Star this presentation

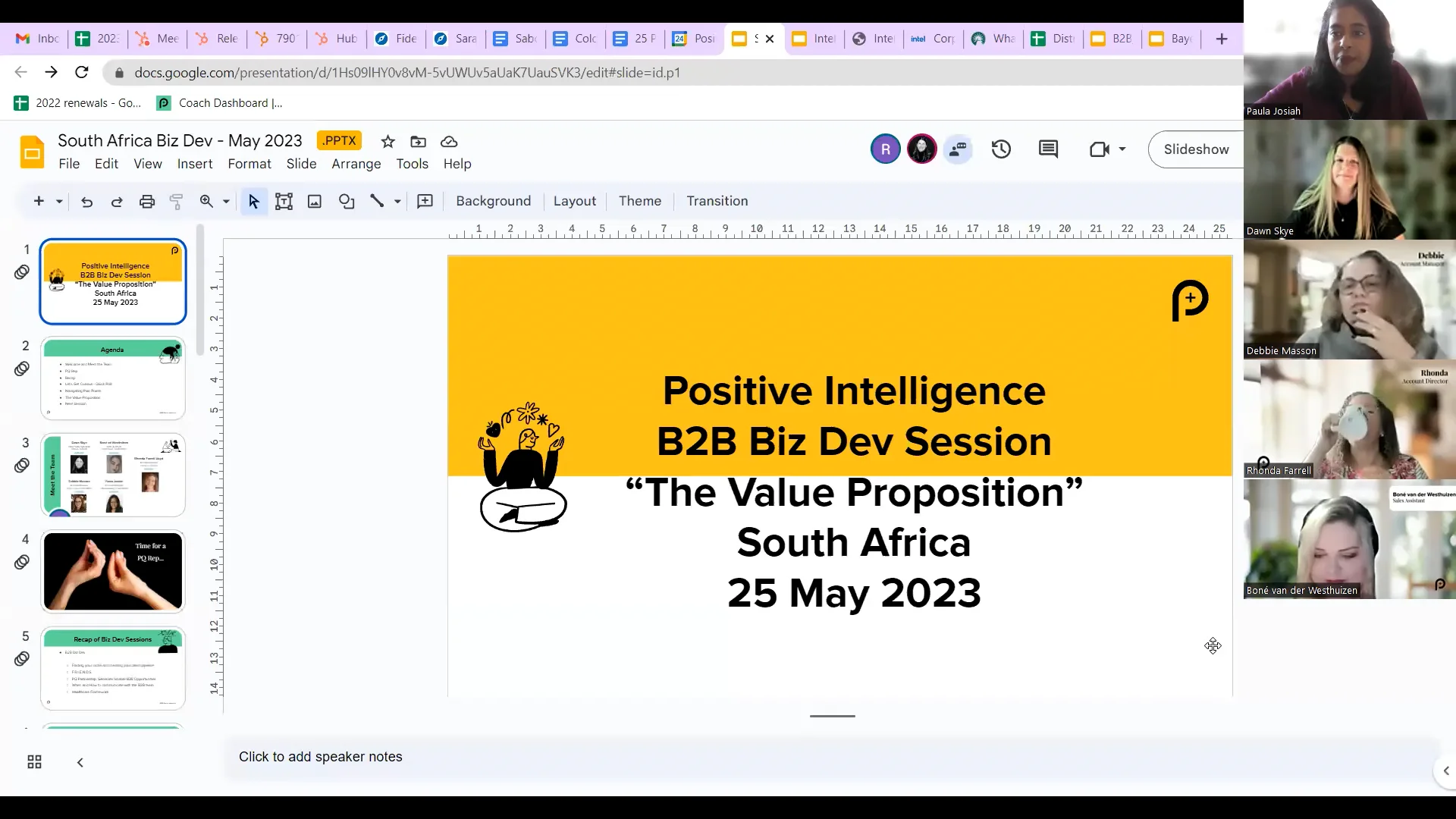(388, 142)
